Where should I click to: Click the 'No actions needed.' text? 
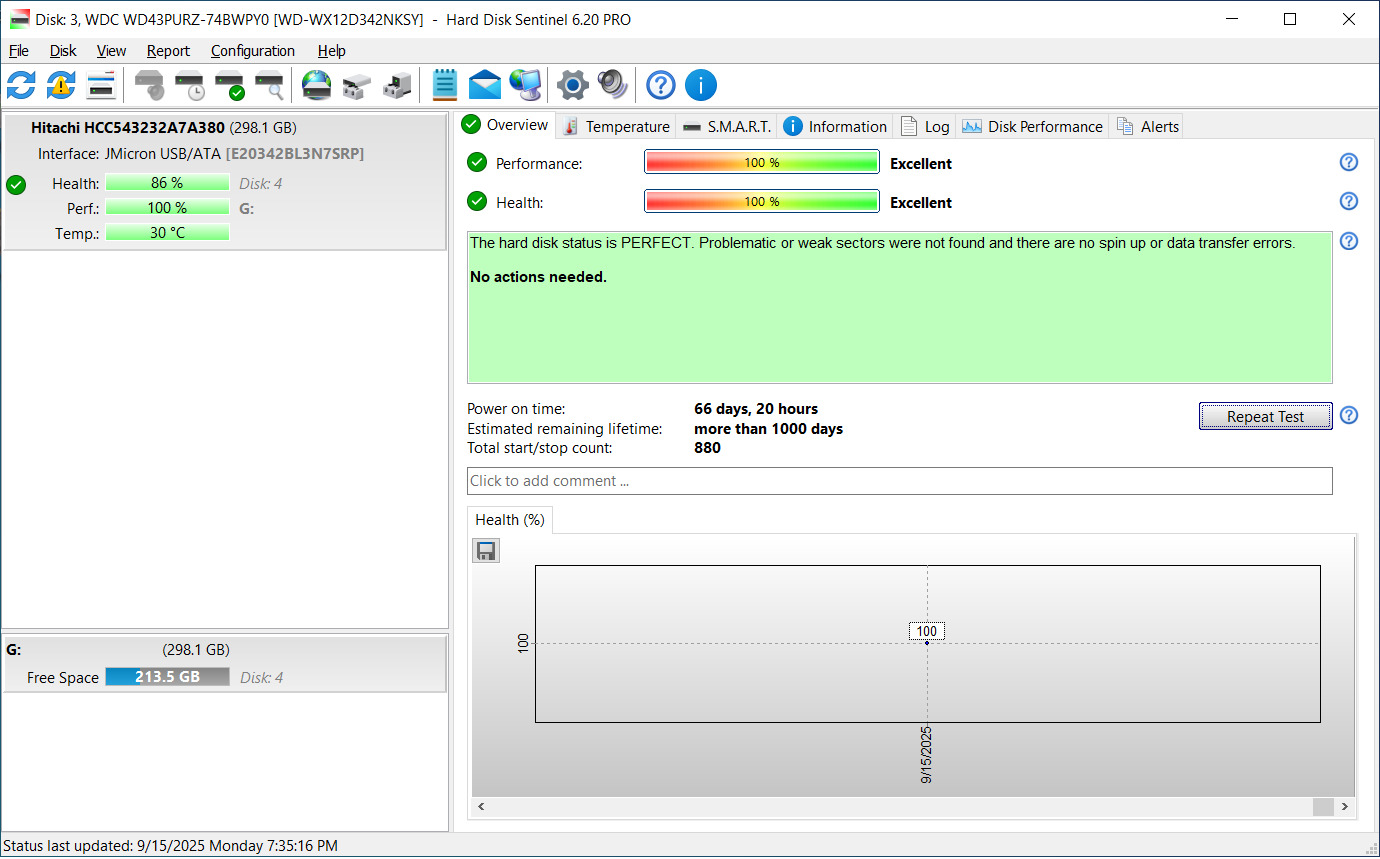coord(538,277)
